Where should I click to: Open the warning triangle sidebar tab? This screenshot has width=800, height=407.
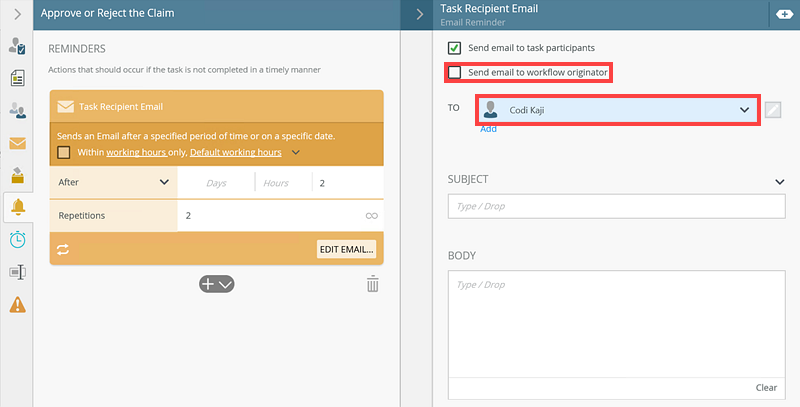point(17,304)
